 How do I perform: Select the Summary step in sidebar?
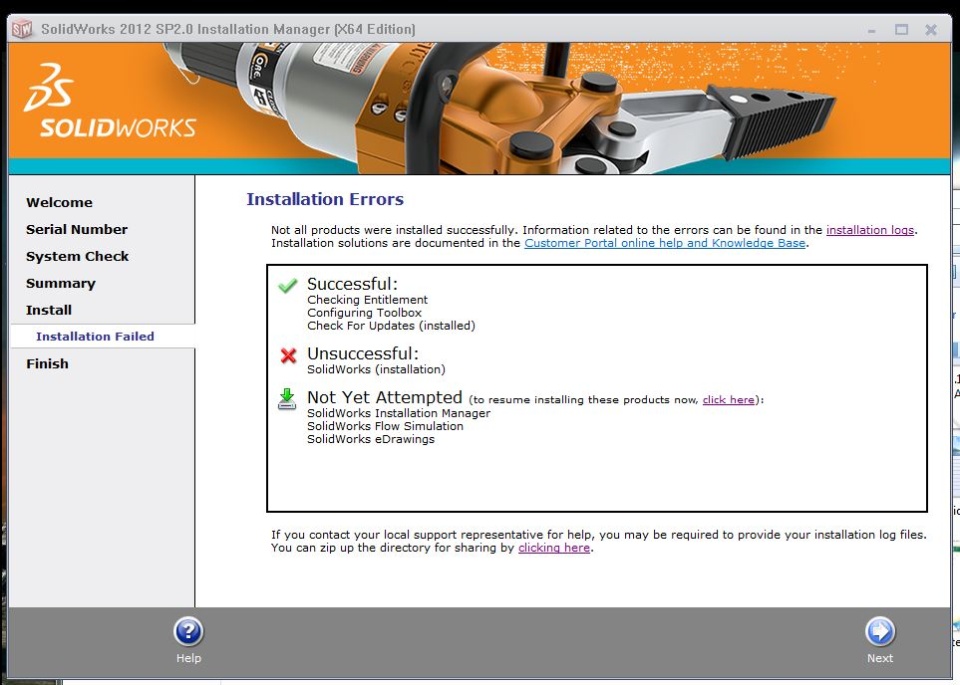click(x=61, y=283)
